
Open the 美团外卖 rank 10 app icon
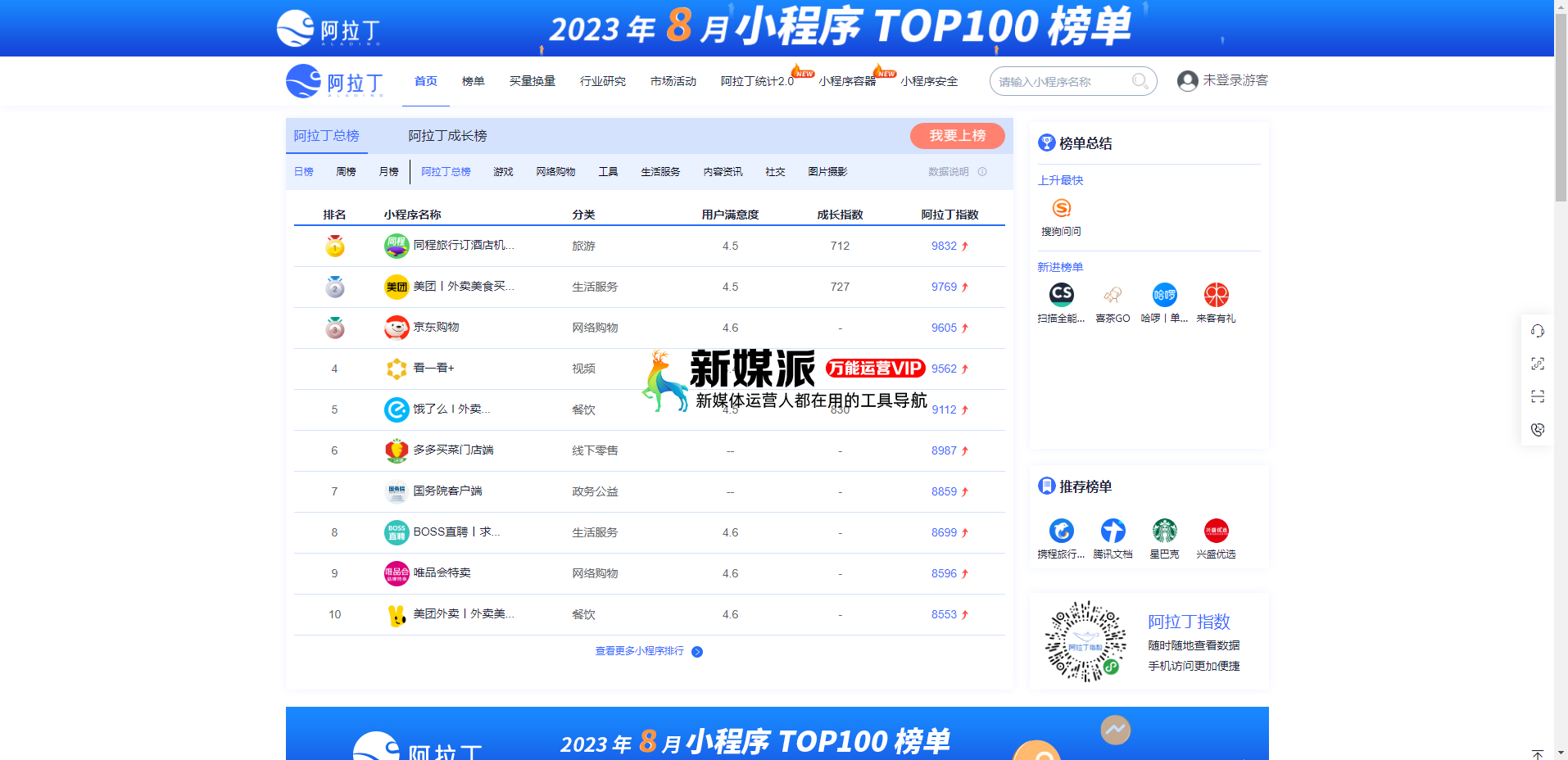coord(397,614)
